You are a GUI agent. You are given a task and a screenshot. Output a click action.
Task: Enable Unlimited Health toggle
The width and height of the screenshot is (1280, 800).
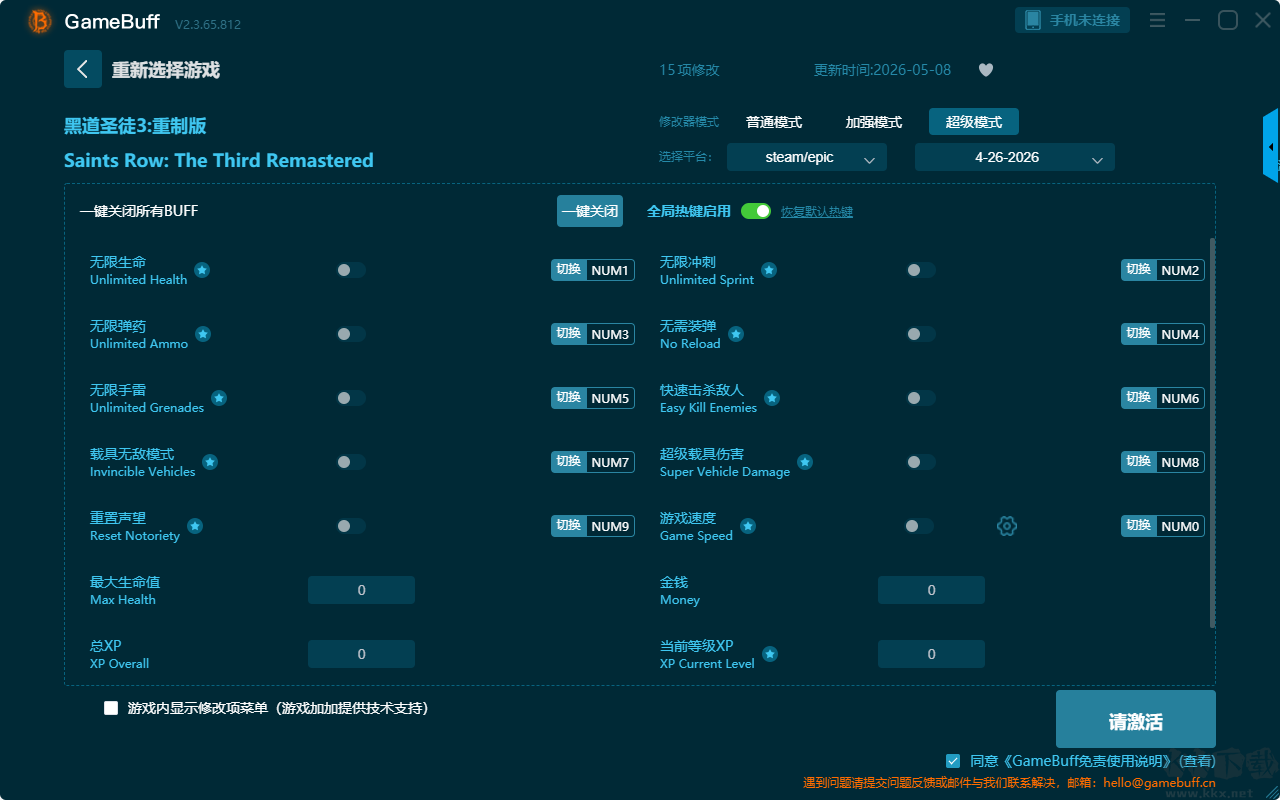click(x=351, y=270)
